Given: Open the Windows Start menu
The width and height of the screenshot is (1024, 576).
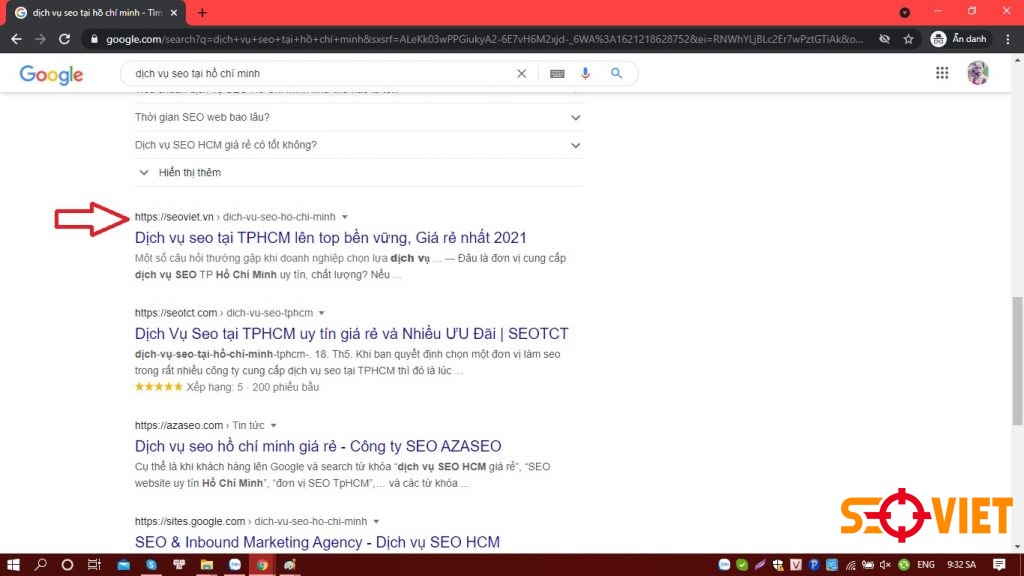Looking at the screenshot, I should tap(12, 565).
